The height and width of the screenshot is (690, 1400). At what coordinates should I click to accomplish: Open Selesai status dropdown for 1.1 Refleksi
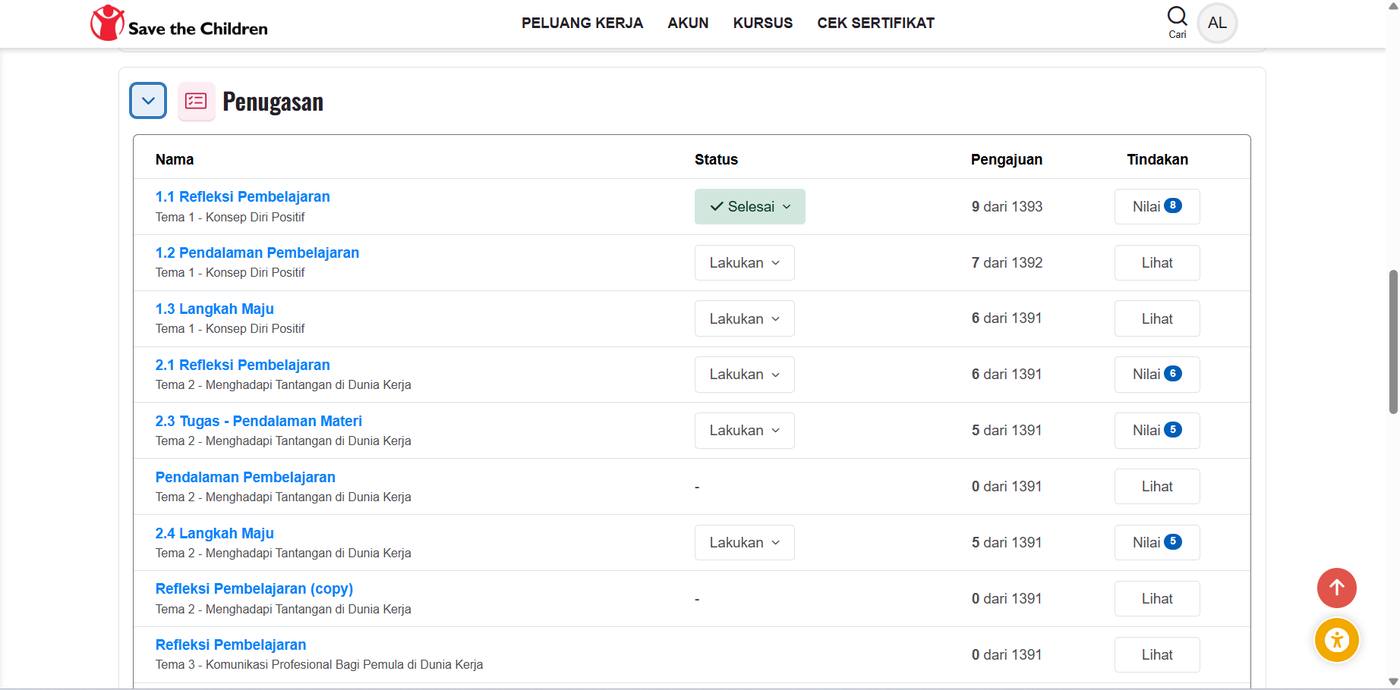coord(750,207)
